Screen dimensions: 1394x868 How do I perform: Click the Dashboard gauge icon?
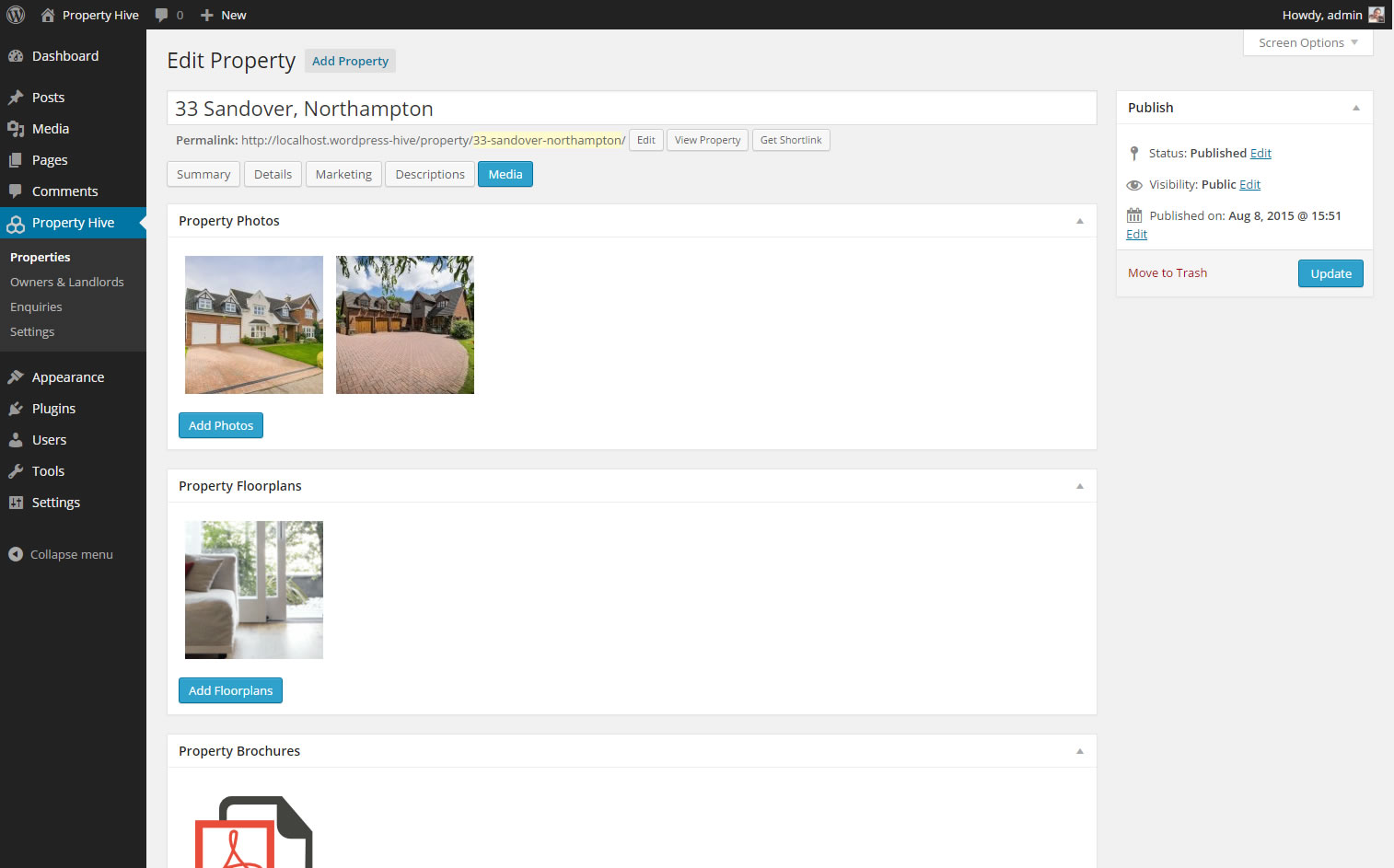pos(16,56)
